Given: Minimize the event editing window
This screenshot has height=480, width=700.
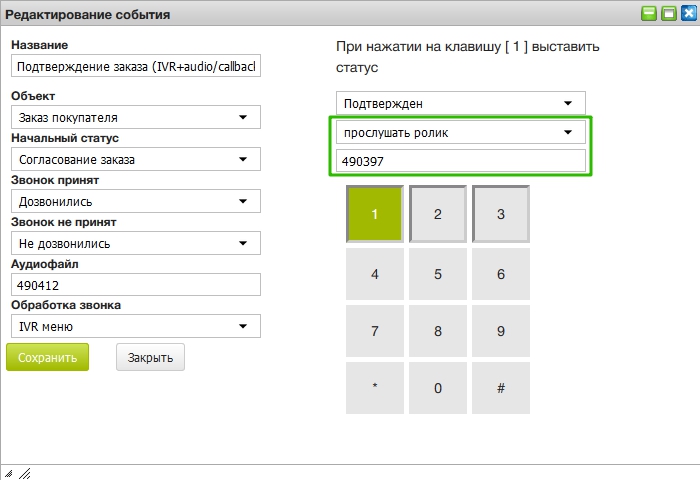Looking at the screenshot, I should click(650, 14).
